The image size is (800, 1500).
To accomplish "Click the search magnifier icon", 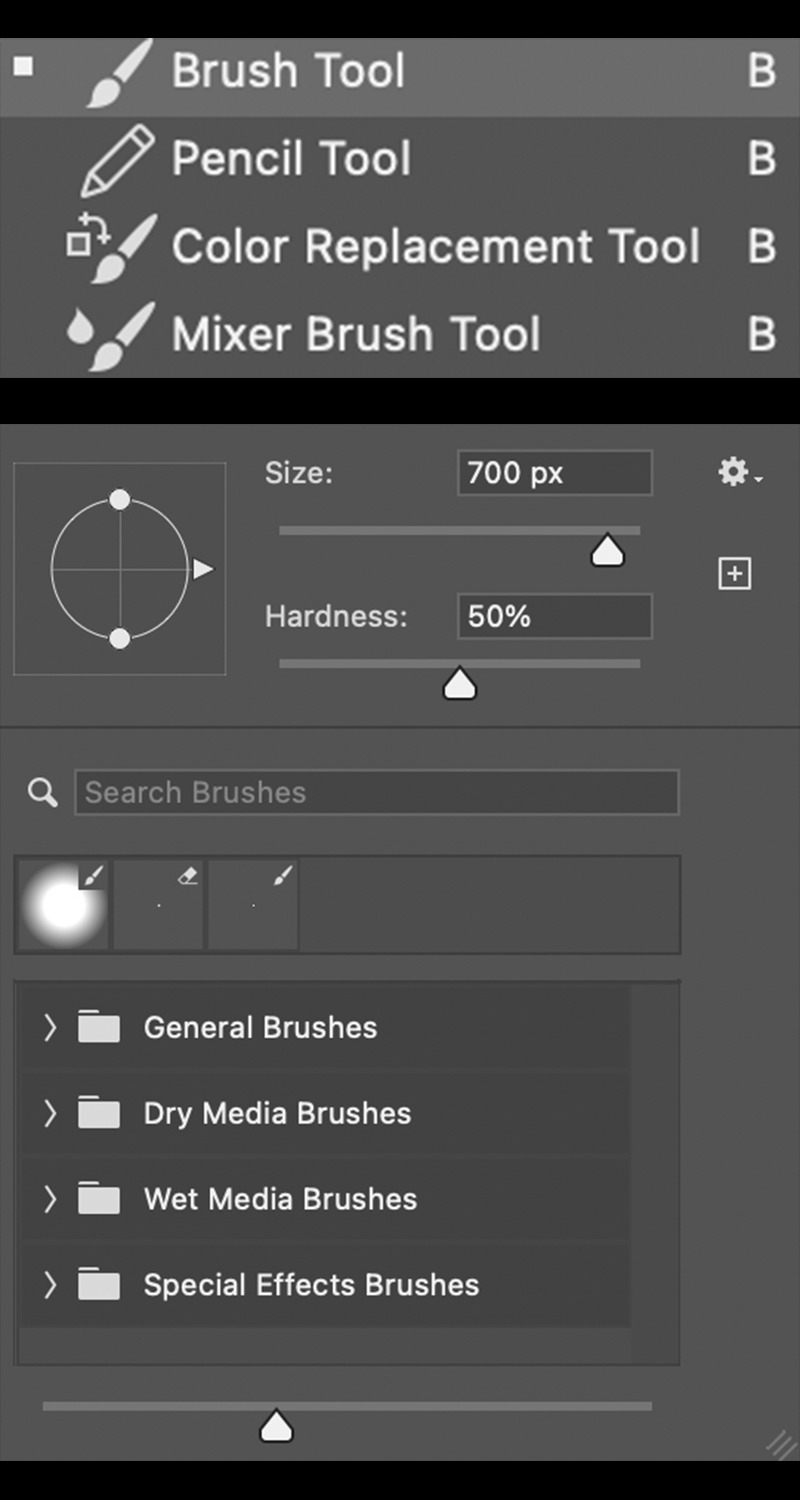I will click(42, 793).
